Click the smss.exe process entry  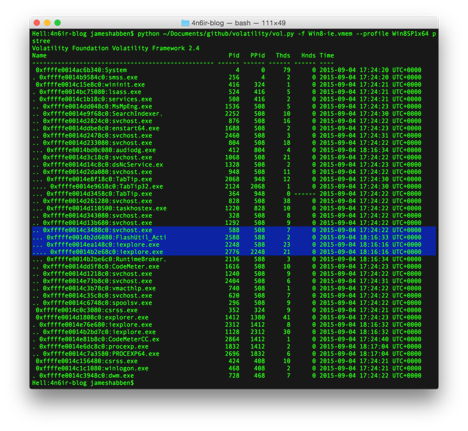point(228,77)
